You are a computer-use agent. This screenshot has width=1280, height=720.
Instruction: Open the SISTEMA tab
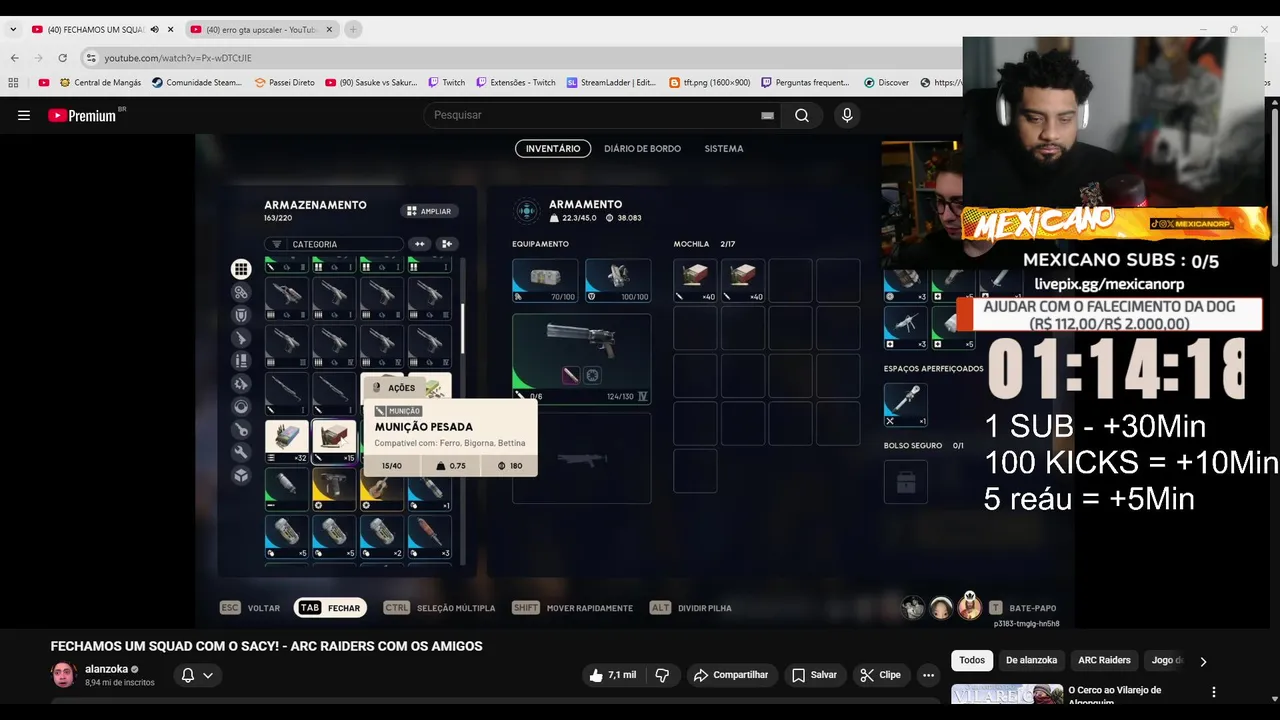click(724, 148)
